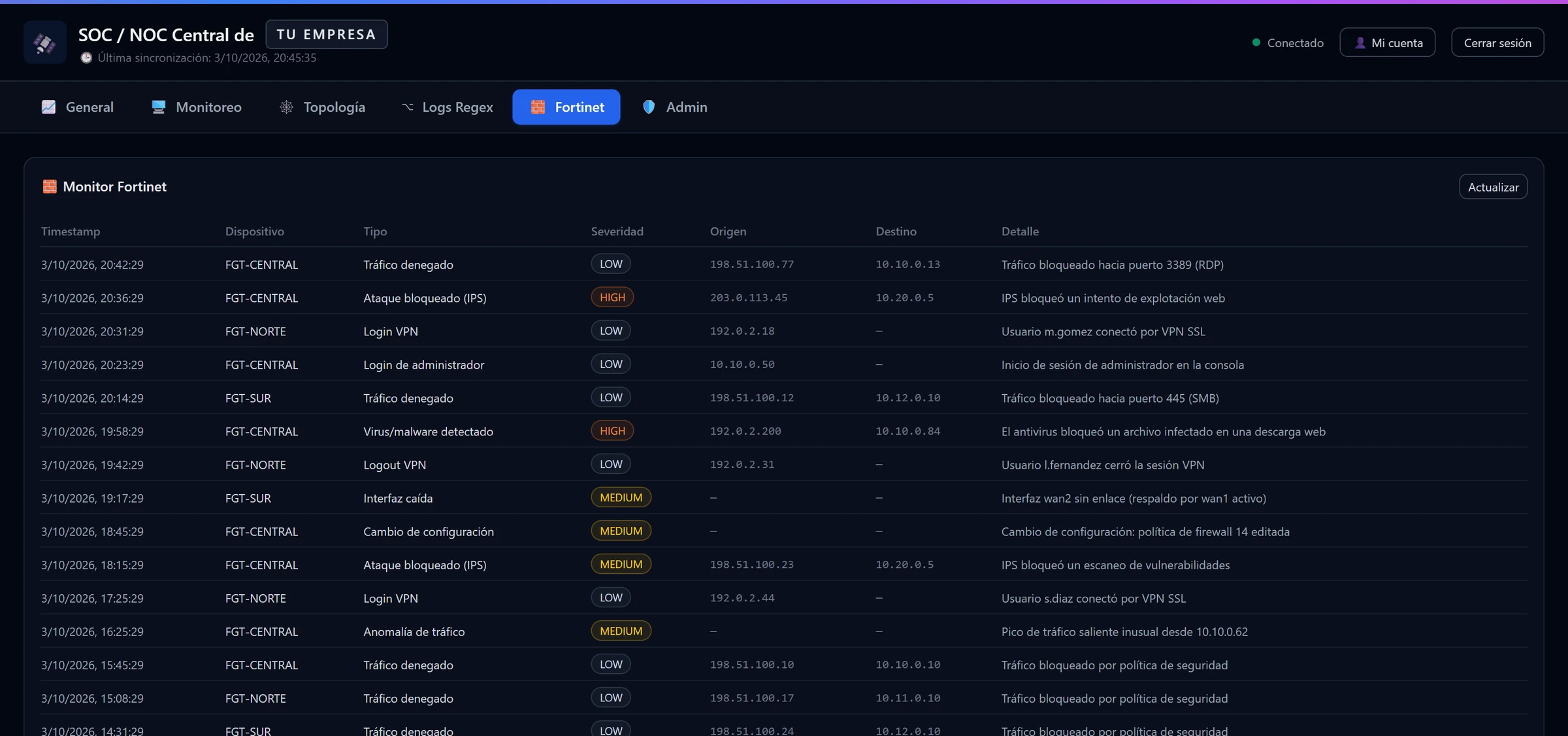Click timestamp 3/10/2026, 20:31:29
The width and height of the screenshot is (1568, 736).
[x=92, y=331]
